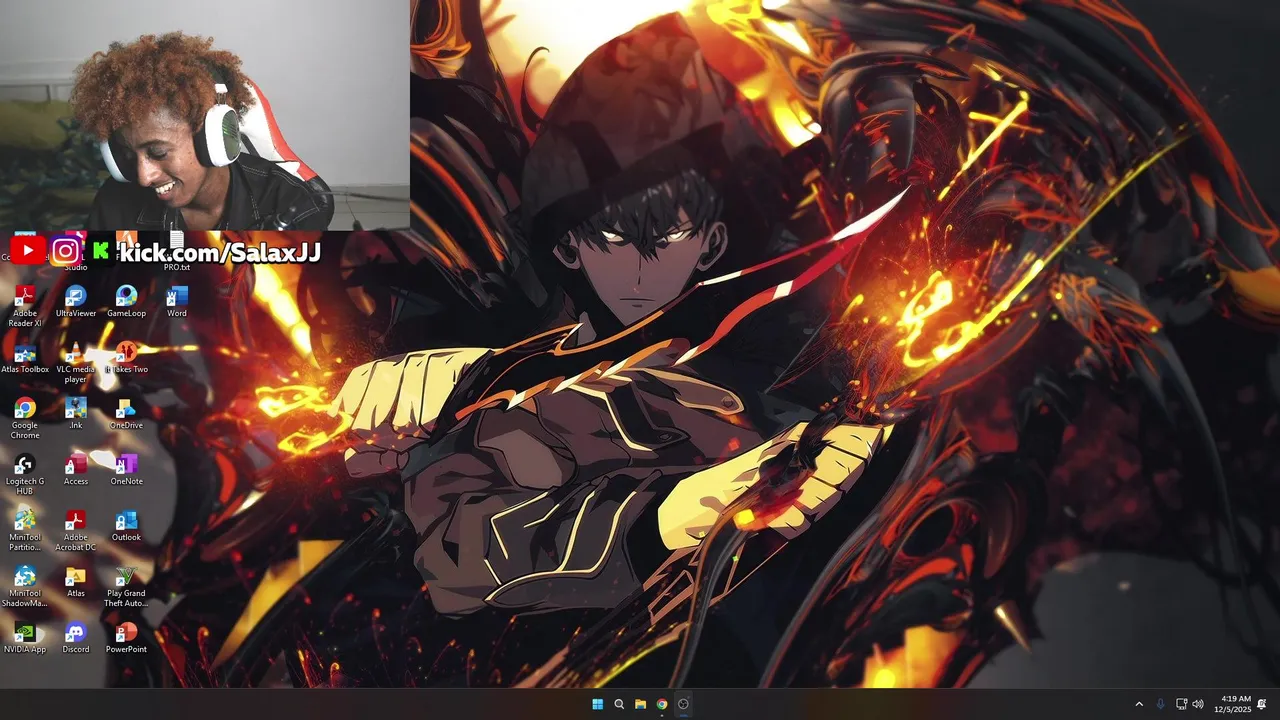Launch UltraViewer from the desktop

76,302
